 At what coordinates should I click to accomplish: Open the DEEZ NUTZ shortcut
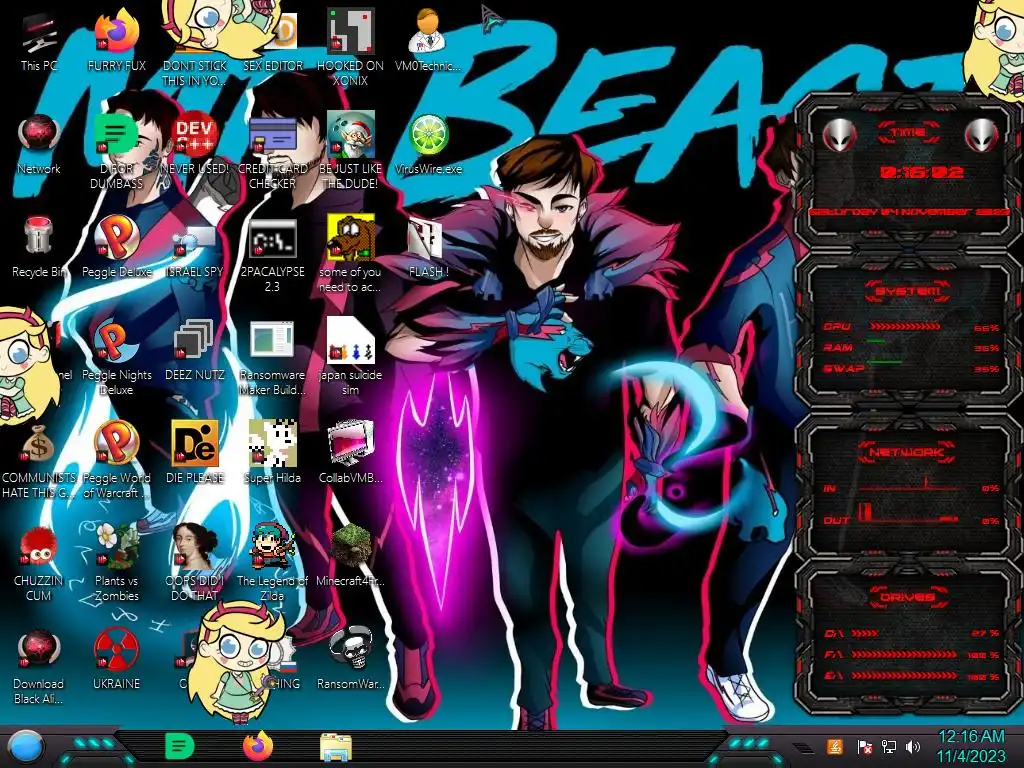(x=195, y=350)
